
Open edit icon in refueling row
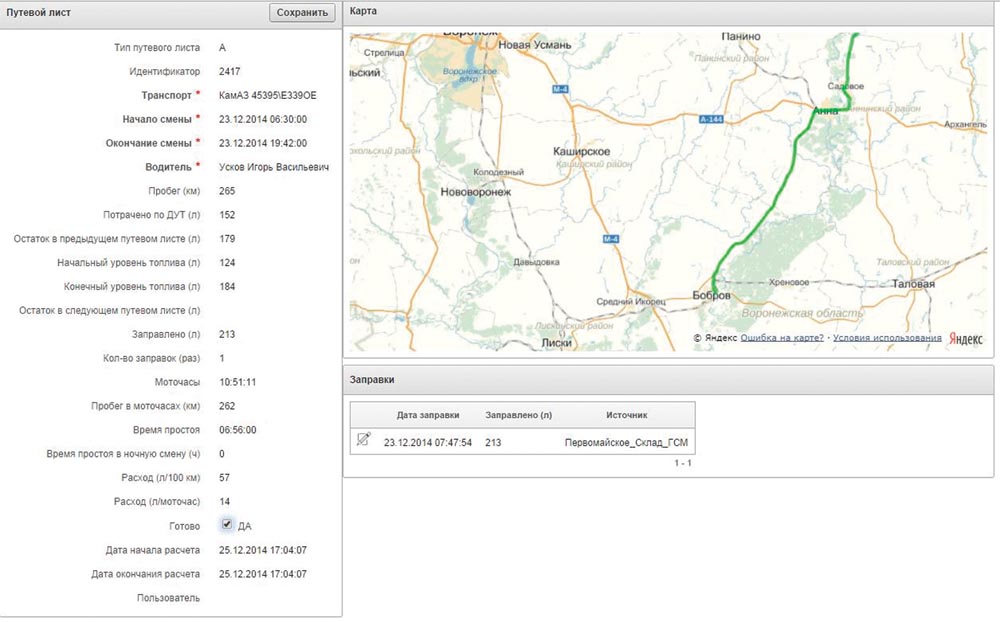(x=364, y=439)
